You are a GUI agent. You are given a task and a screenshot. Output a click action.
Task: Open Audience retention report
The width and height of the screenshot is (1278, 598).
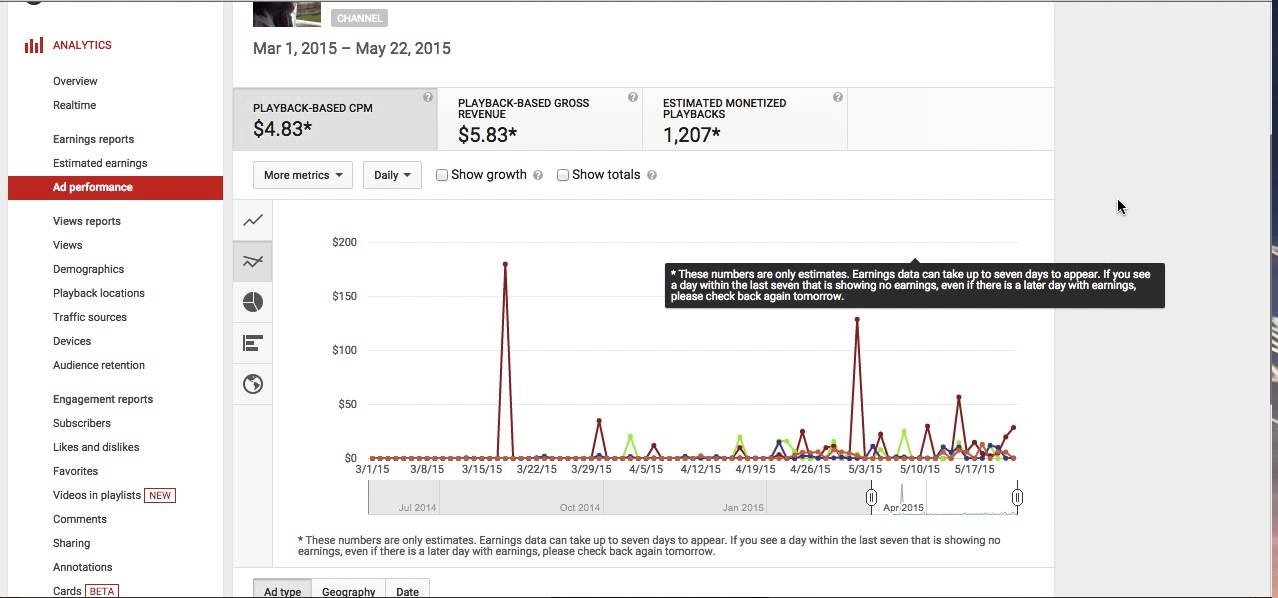pyautogui.click(x=99, y=365)
